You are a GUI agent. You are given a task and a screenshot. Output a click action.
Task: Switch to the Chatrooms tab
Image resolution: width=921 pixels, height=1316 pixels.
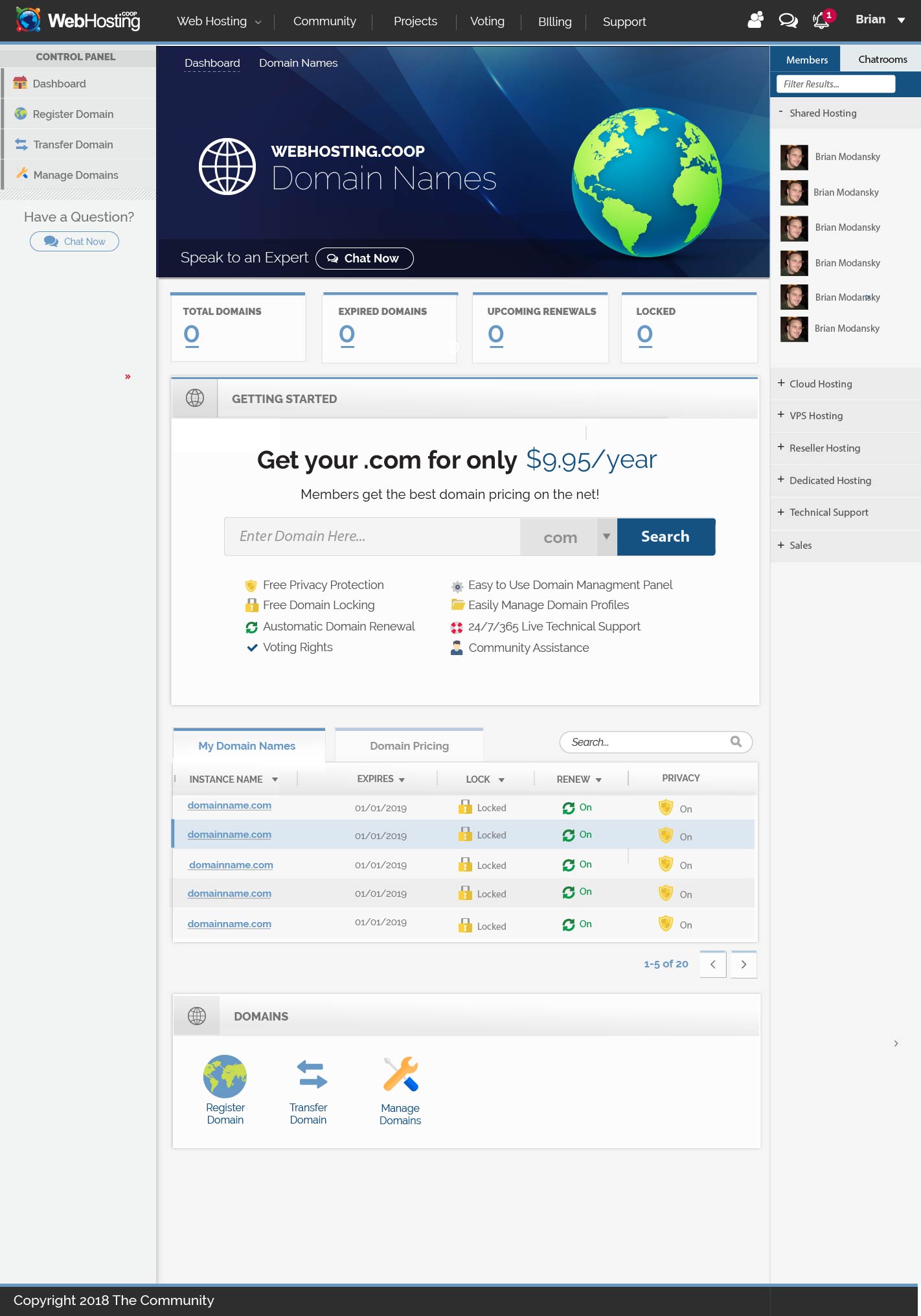tap(882, 59)
